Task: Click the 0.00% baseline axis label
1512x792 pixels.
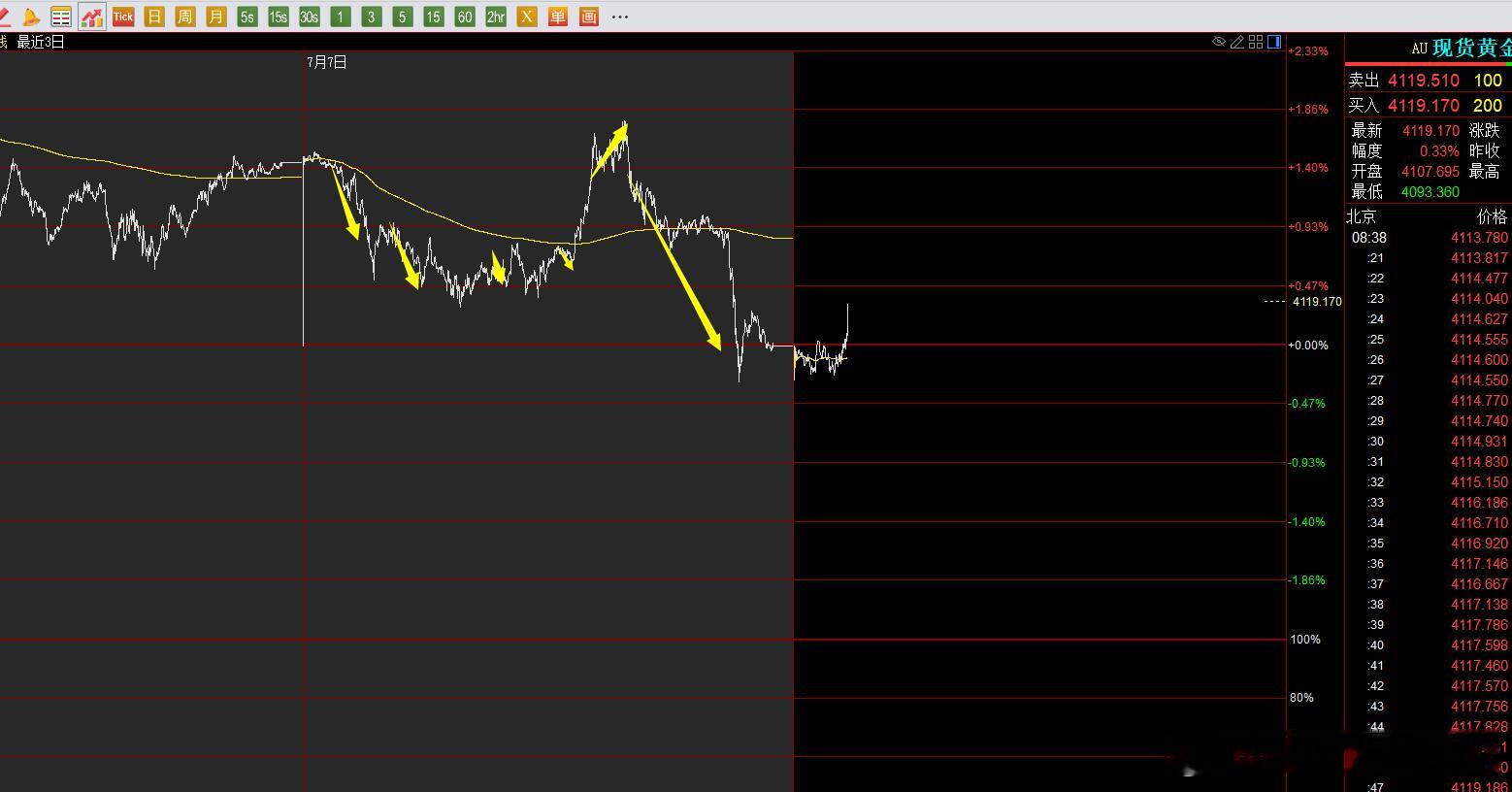Action: pos(1308,345)
